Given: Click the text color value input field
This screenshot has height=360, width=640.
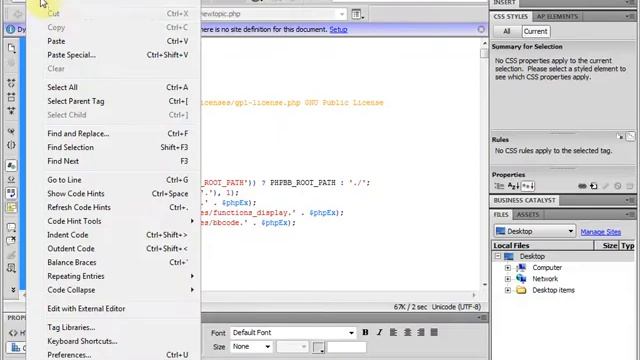Looking at the screenshot, I should [347, 347].
